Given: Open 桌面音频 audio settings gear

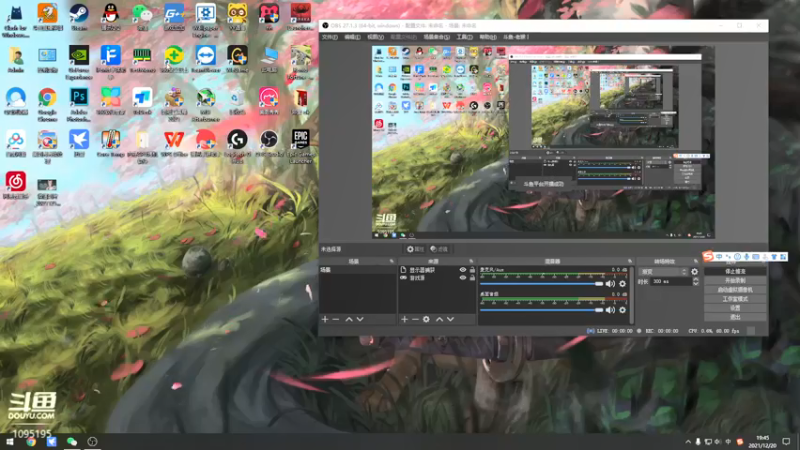Looking at the screenshot, I should 622,310.
